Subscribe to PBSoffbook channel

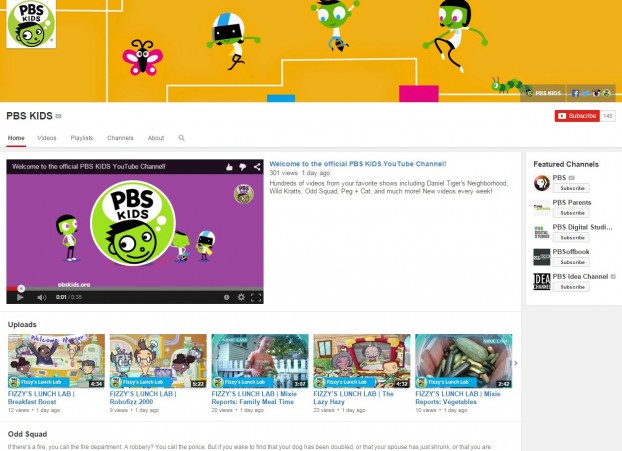tap(571, 262)
